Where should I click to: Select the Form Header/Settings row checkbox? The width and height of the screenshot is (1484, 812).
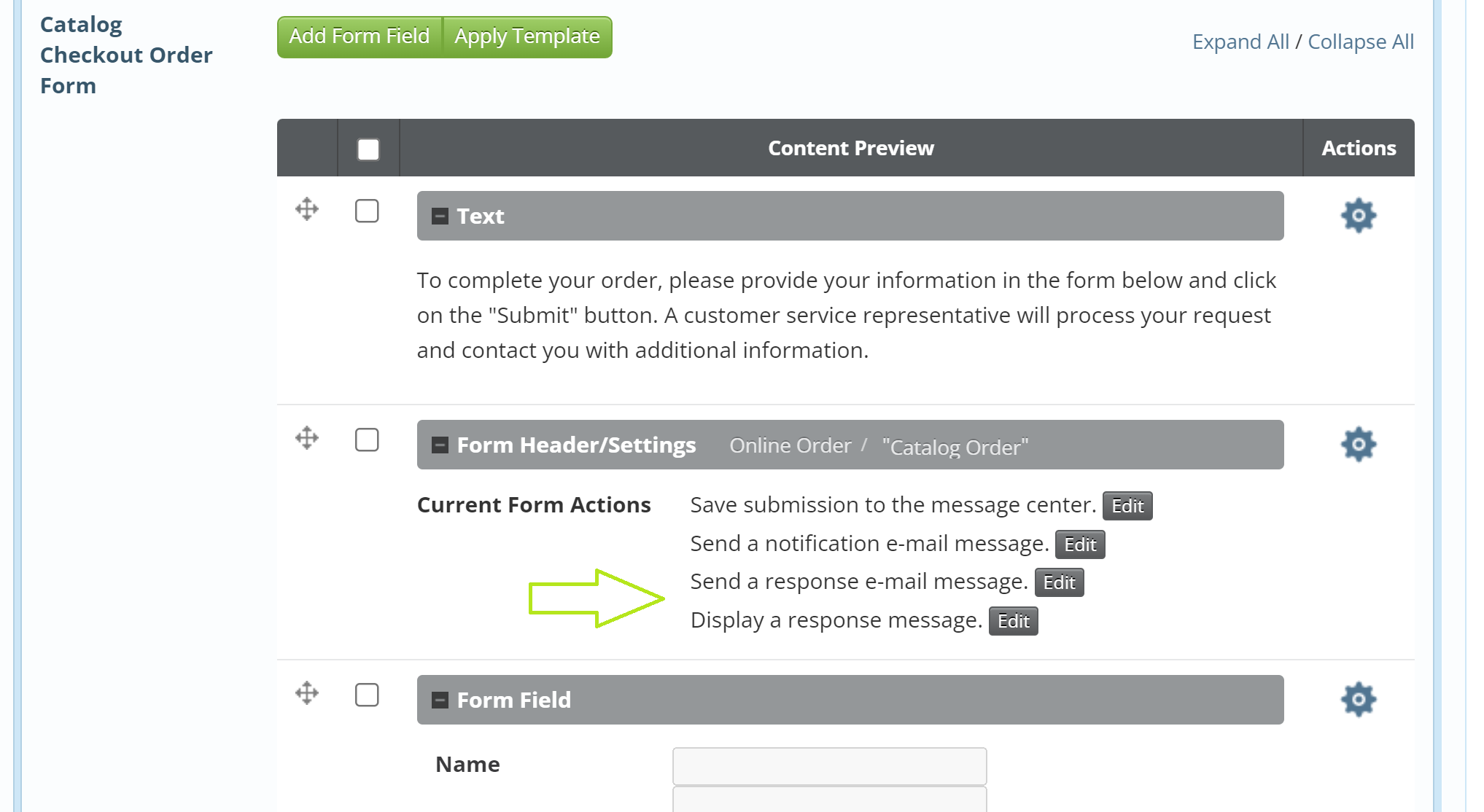(367, 440)
